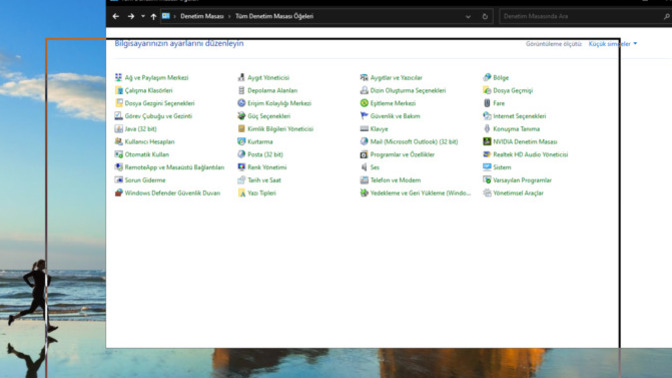
Task: Click Eşitleme Merkezi icon
Action: pyautogui.click(x=364, y=103)
